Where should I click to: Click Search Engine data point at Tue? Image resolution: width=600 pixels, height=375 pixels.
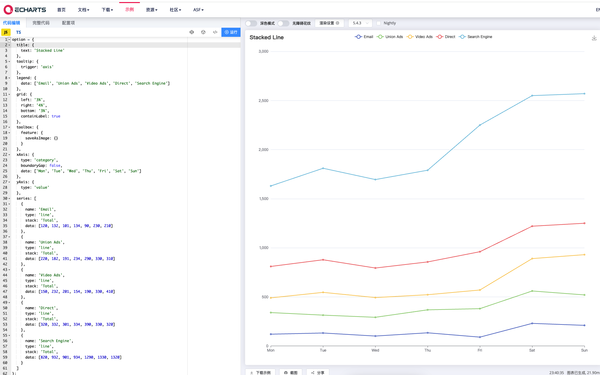[323, 168]
